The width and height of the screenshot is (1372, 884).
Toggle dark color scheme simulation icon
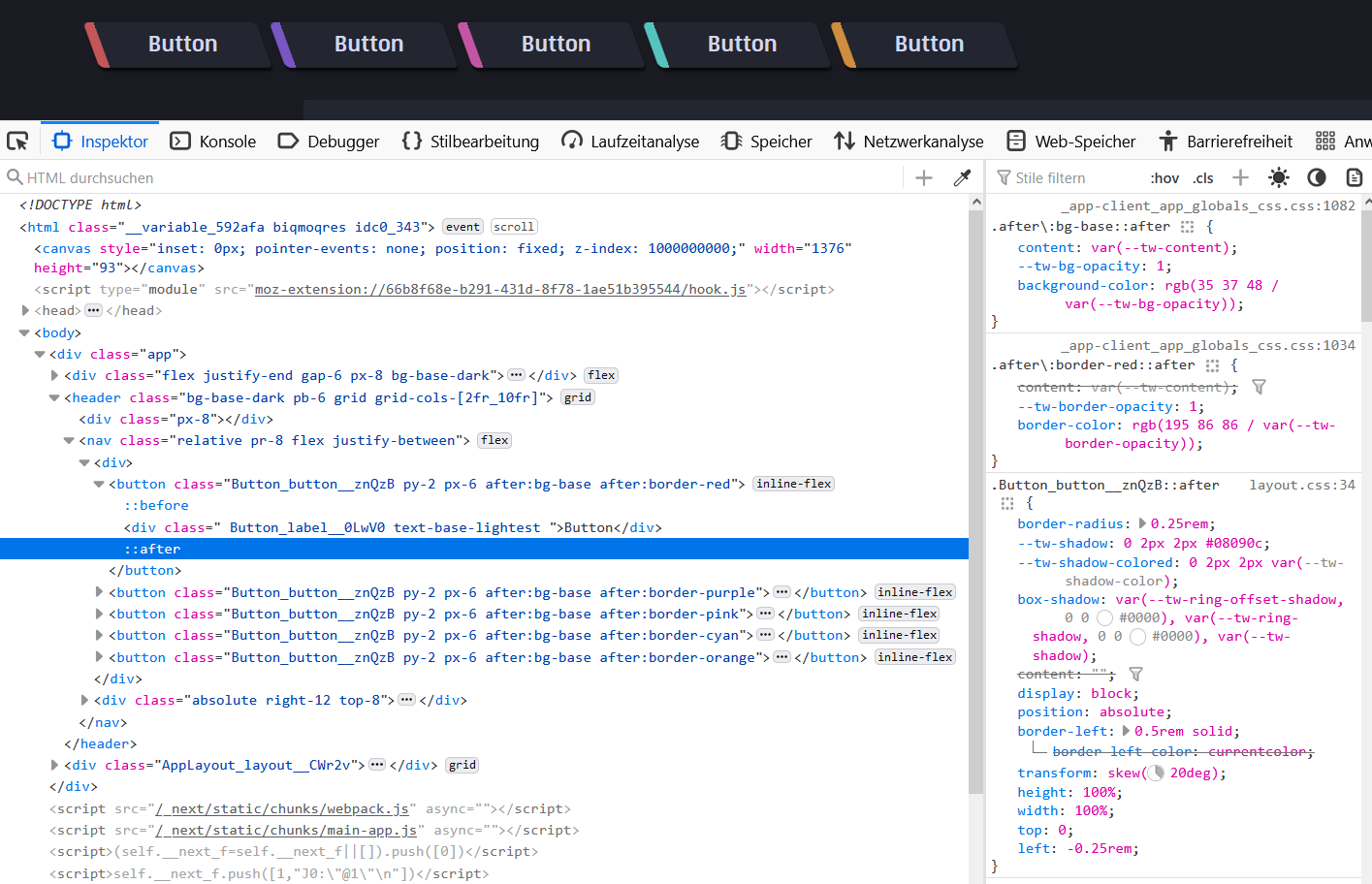click(1317, 177)
